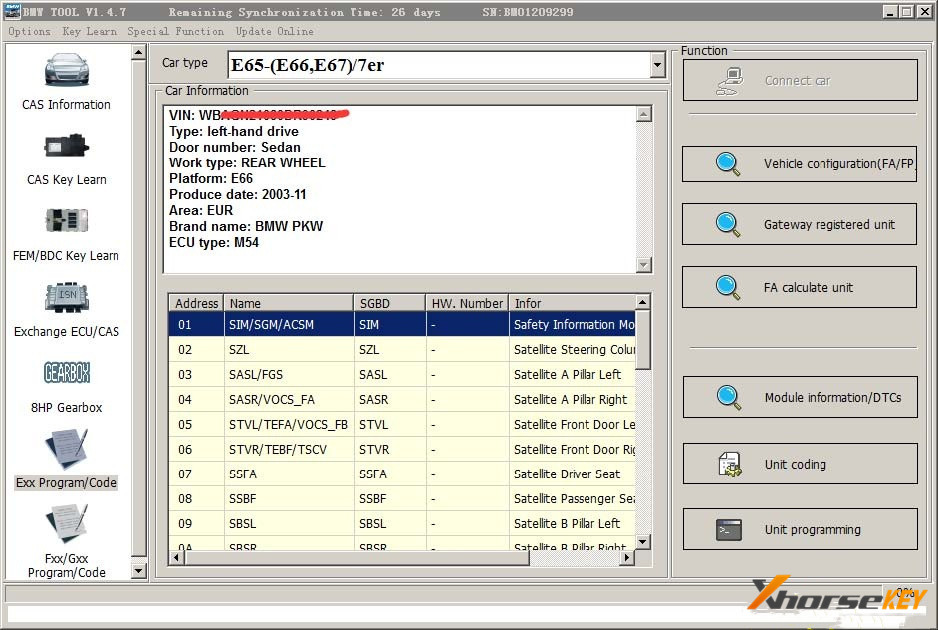938x630 pixels.
Task: Open FEM/BDC Key Learn icon
Action: click(x=66, y=220)
